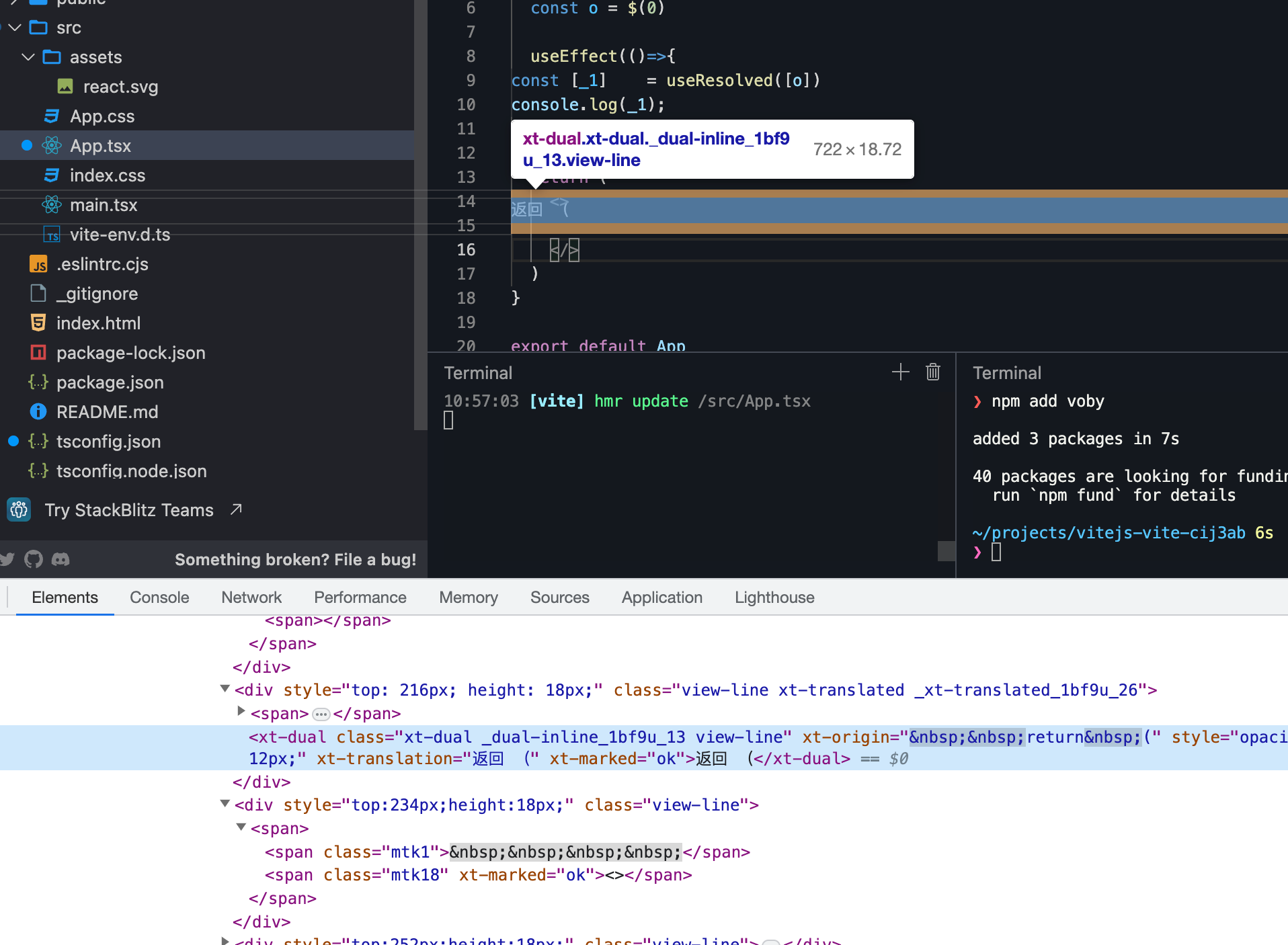Switch to the Memory DevTools tab
This screenshot has width=1288, height=945.
(x=469, y=598)
